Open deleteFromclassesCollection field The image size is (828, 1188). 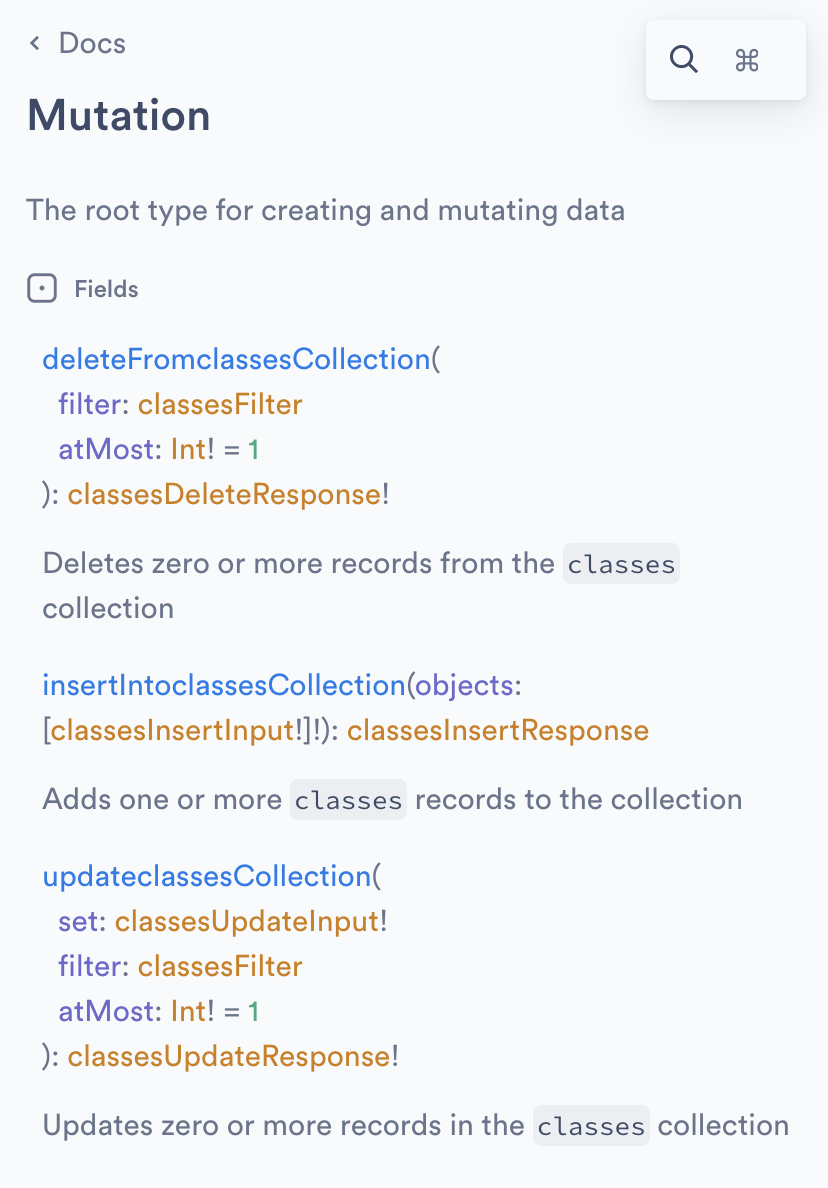click(x=236, y=359)
